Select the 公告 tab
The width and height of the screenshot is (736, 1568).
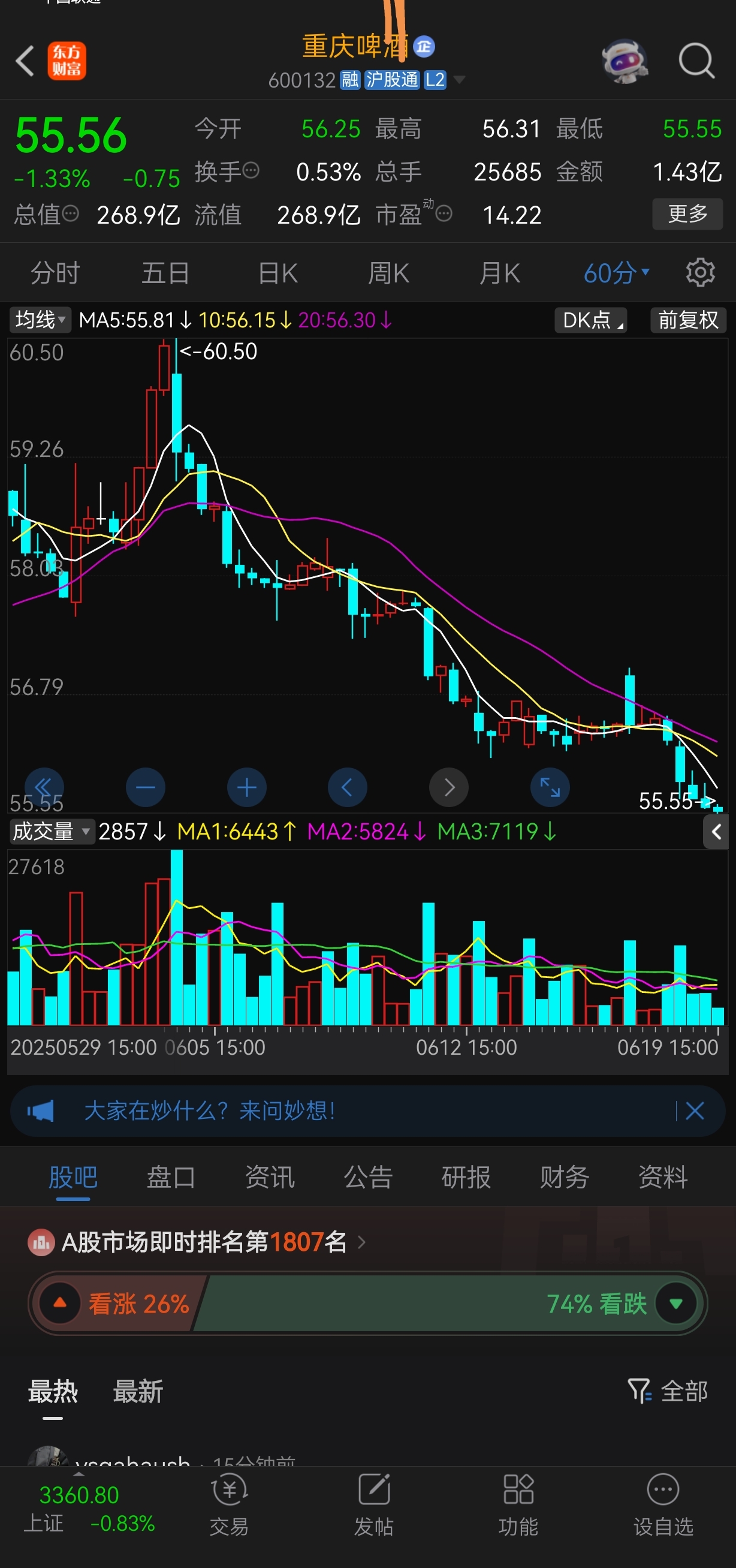pyautogui.click(x=368, y=1176)
